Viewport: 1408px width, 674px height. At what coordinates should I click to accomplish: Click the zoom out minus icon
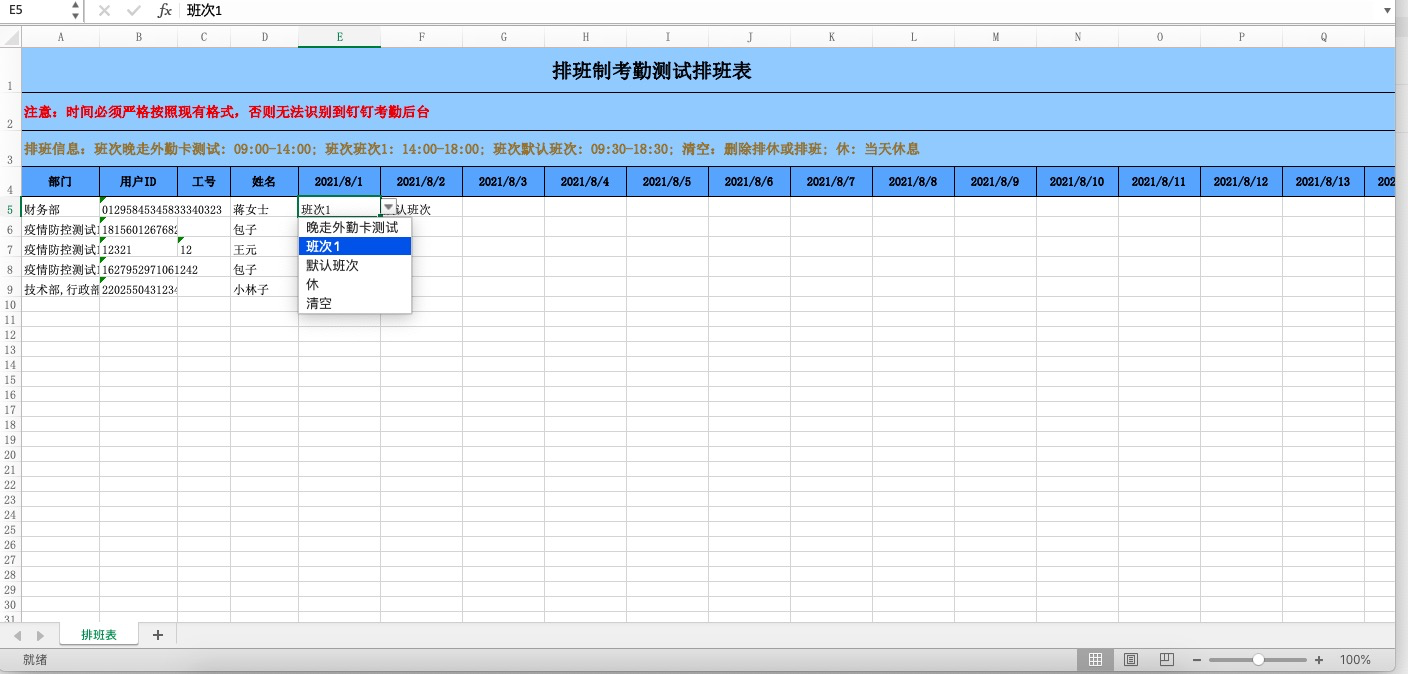click(1196, 660)
